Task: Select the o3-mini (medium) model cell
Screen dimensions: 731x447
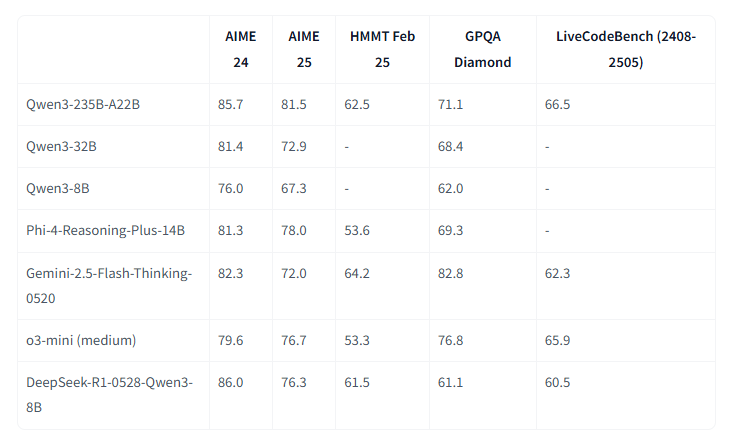Action: coord(81,340)
